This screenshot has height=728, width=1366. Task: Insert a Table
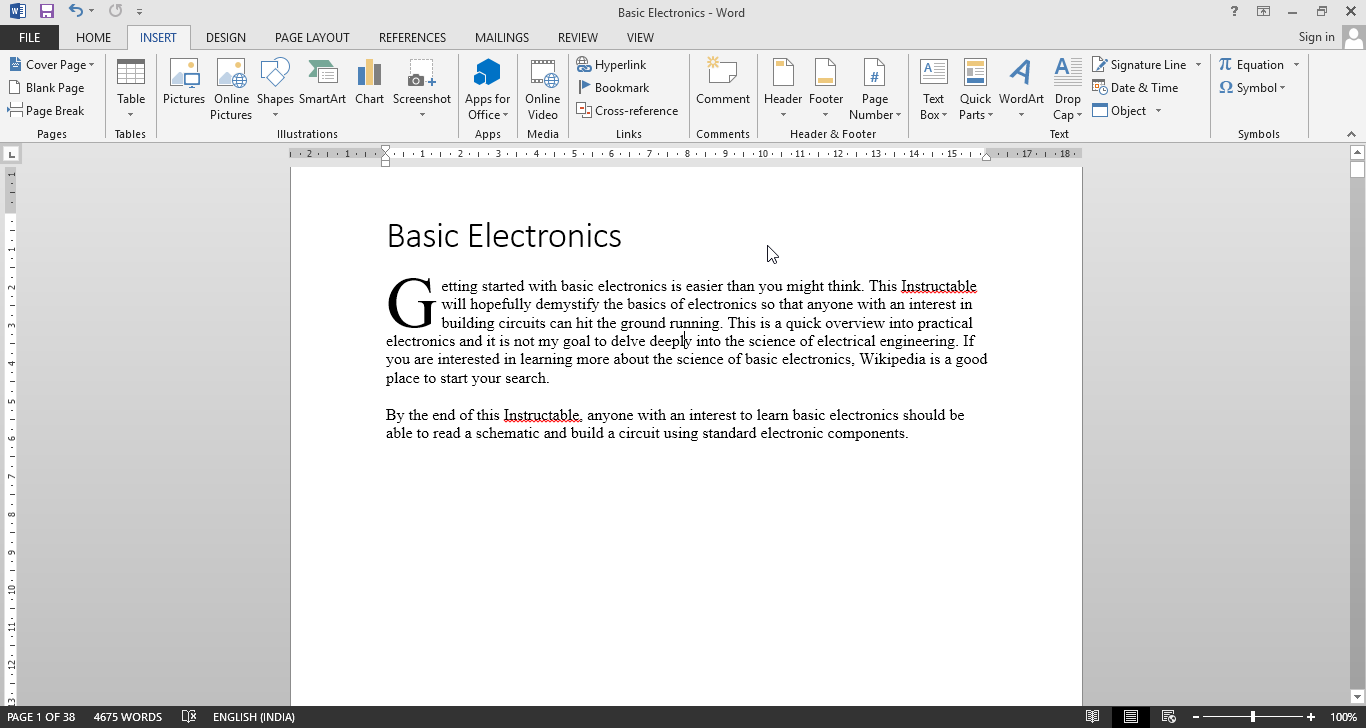point(131,89)
